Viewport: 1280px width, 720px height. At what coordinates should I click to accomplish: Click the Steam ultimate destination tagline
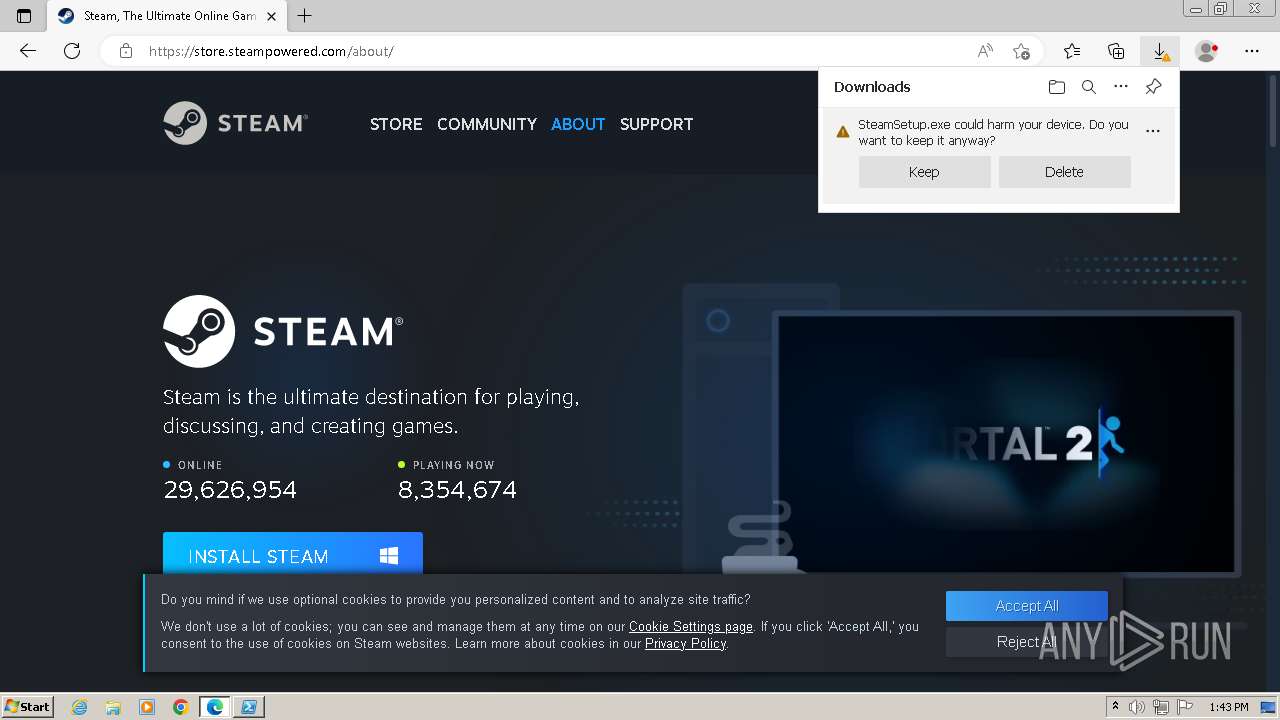coord(371,411)
